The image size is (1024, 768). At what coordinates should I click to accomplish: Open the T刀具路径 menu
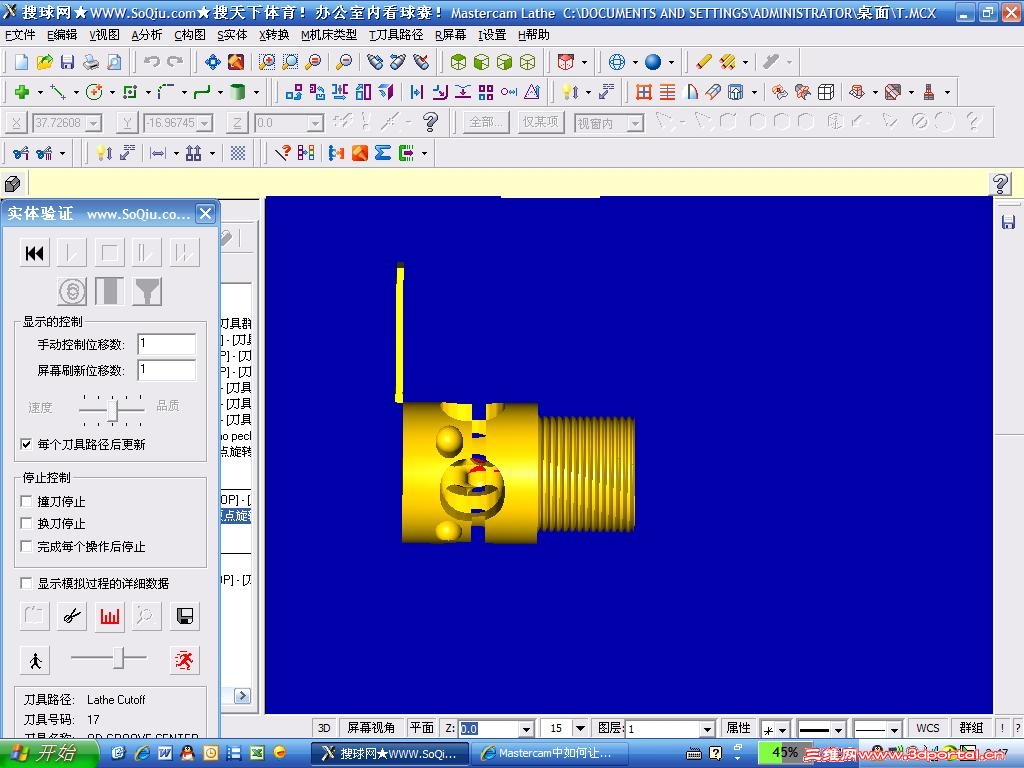pos(396,35)
